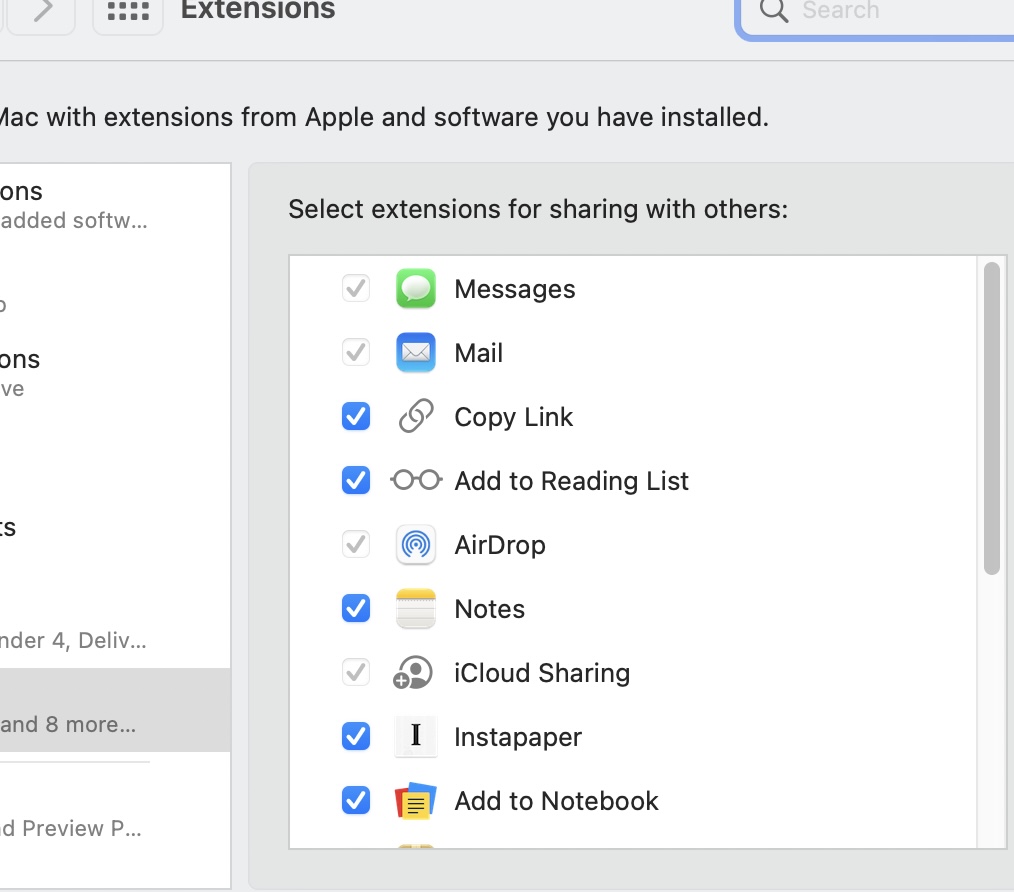Disable the Instapaper sharing extension
This screenshot has height=892, width=1014.
pos(356,736)
